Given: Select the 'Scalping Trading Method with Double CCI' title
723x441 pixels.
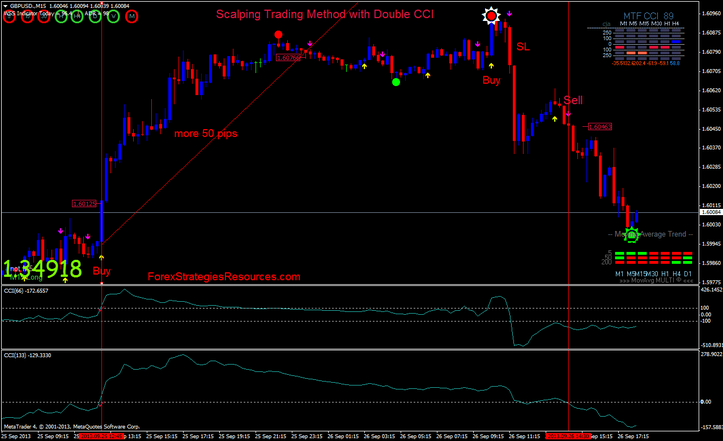Looking at the screenshot, I should click(x=325, y=14).
